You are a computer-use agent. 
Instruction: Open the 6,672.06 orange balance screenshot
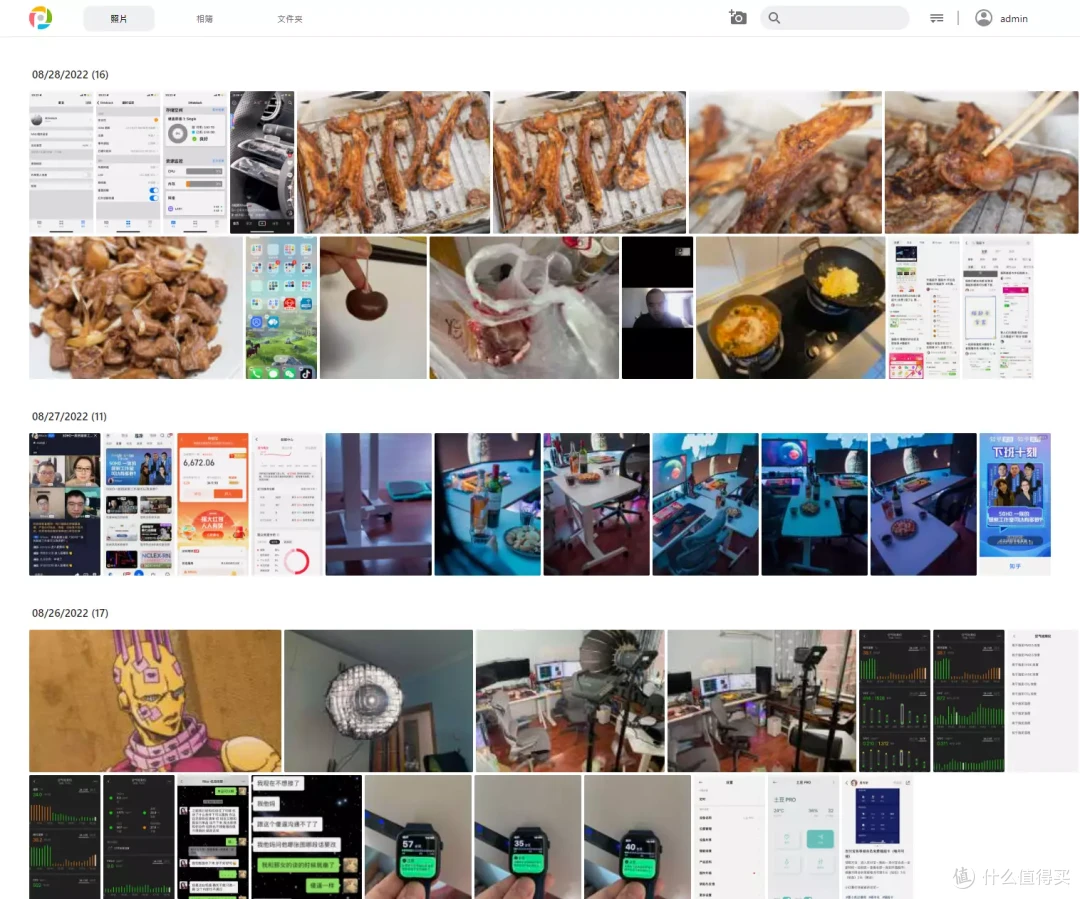(213, 504)
